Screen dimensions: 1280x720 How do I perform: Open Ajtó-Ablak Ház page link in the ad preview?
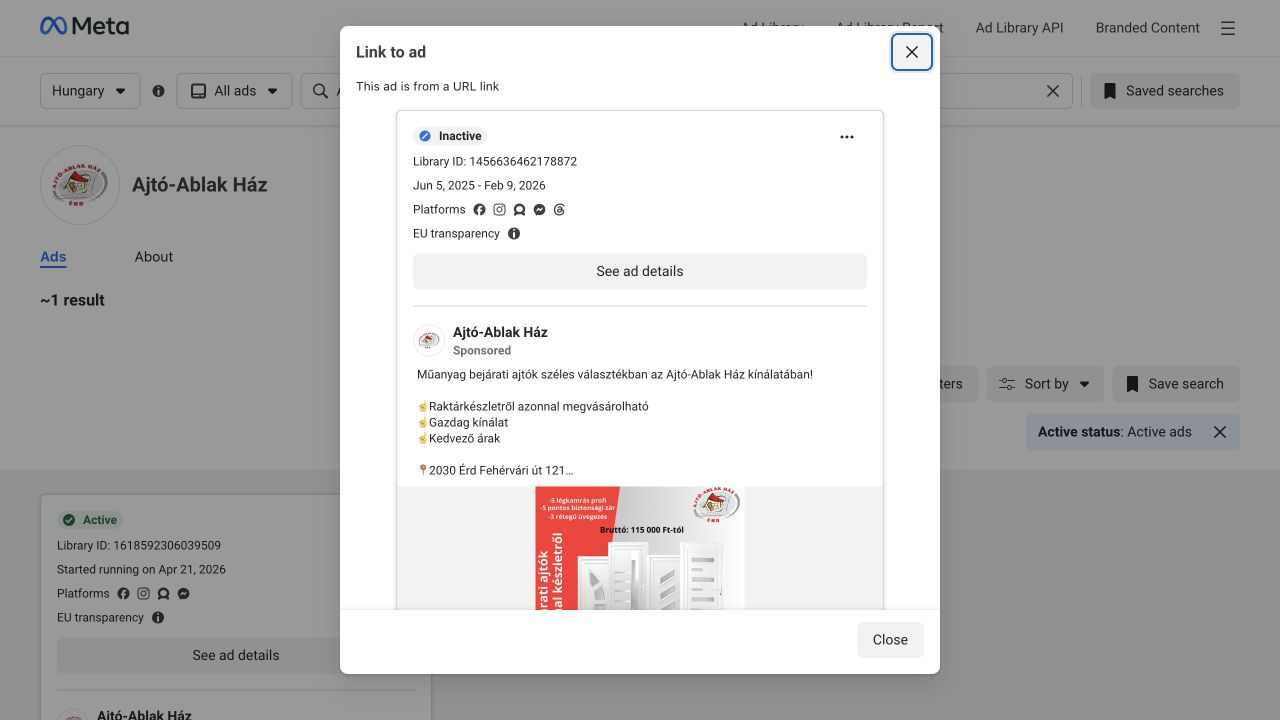(500, 332)
